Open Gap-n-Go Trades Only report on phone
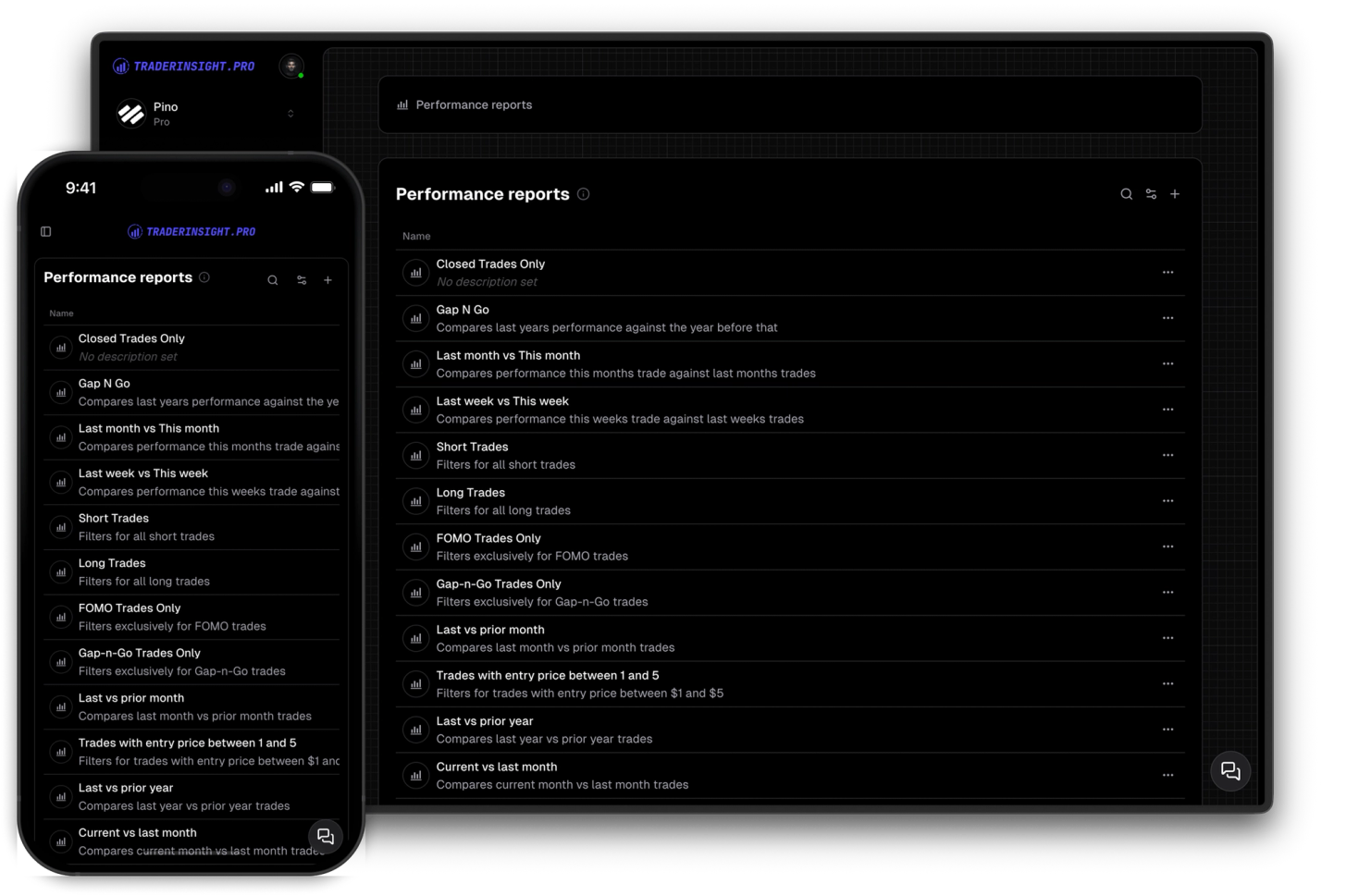Screen dimensions: 1347x896 click(x=192, y=662)
